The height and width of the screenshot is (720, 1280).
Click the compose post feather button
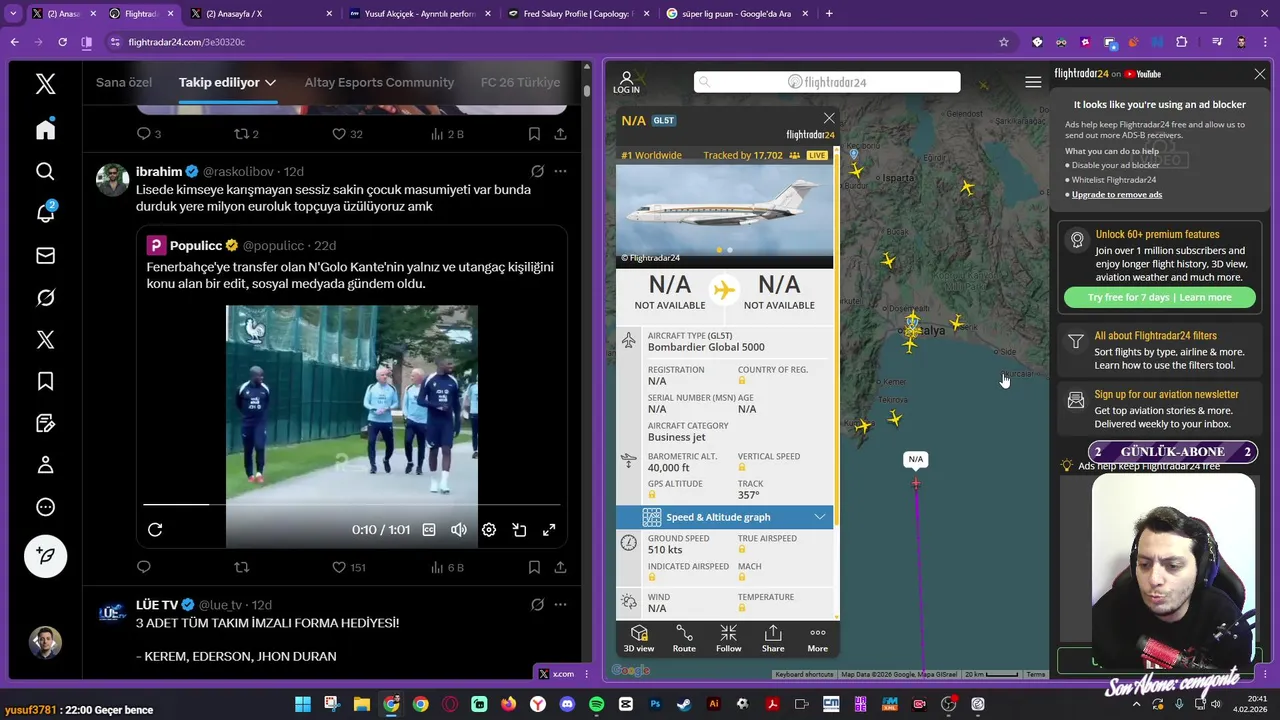[45, 556]
